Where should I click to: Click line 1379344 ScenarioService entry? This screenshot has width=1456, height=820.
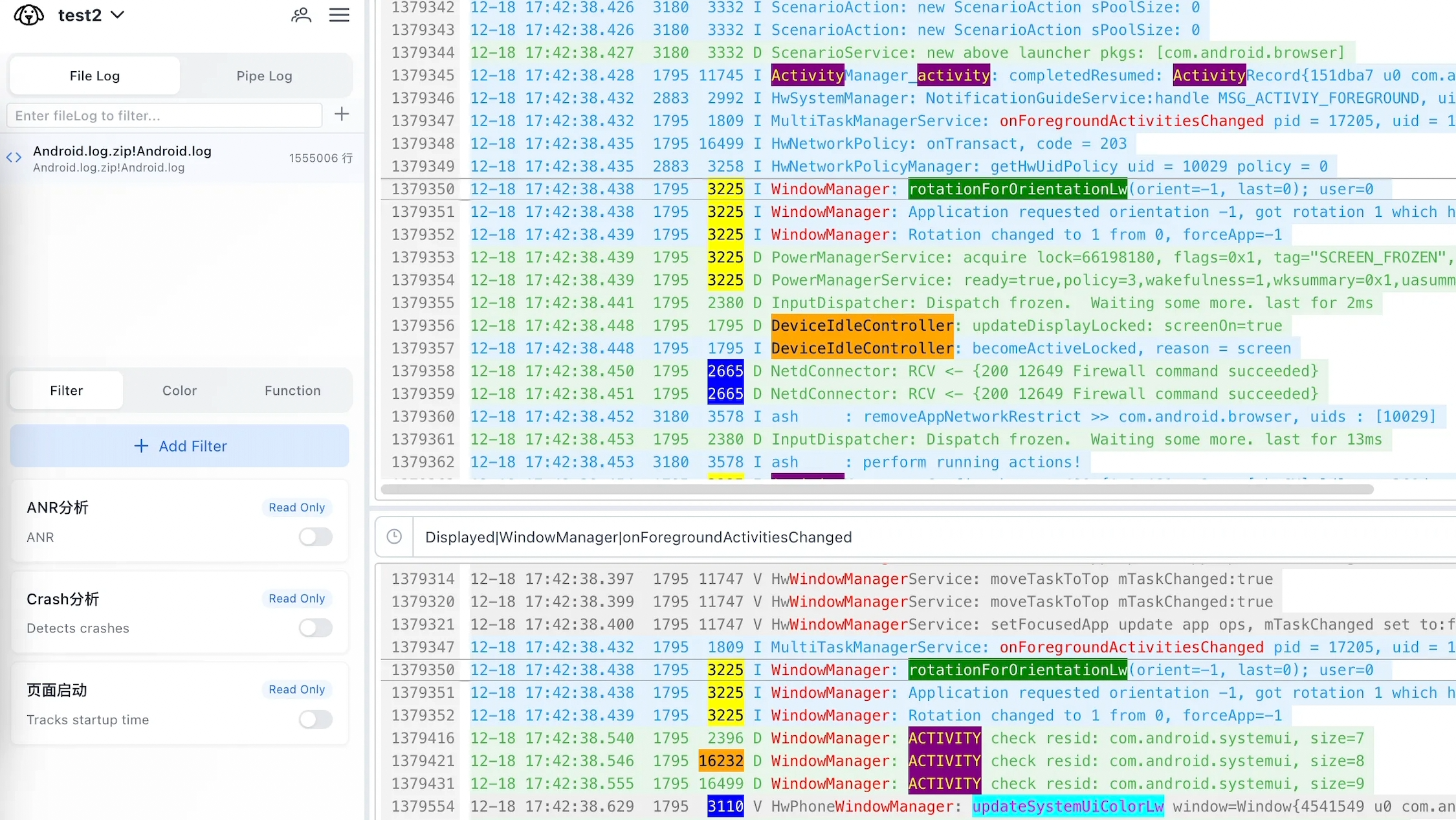(918, 53)
